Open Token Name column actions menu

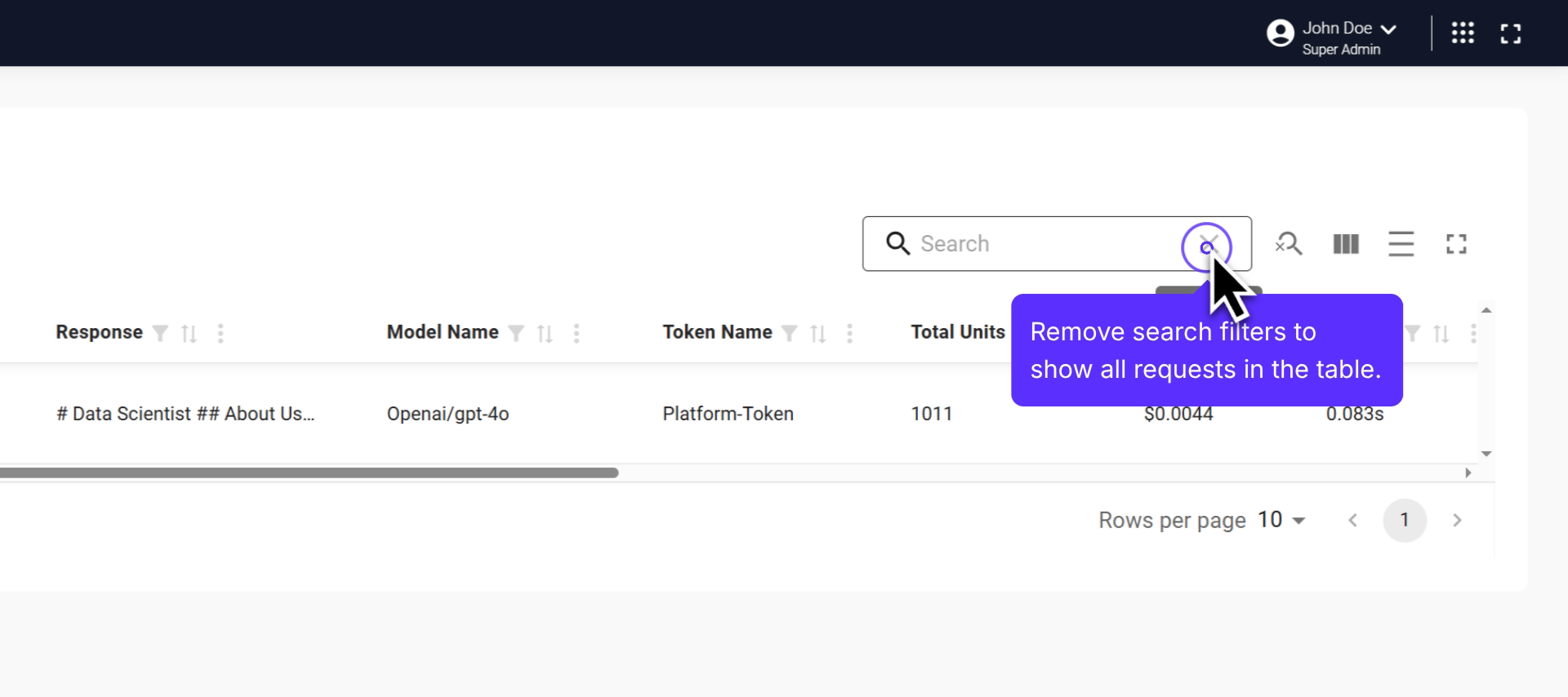point(849,333)
